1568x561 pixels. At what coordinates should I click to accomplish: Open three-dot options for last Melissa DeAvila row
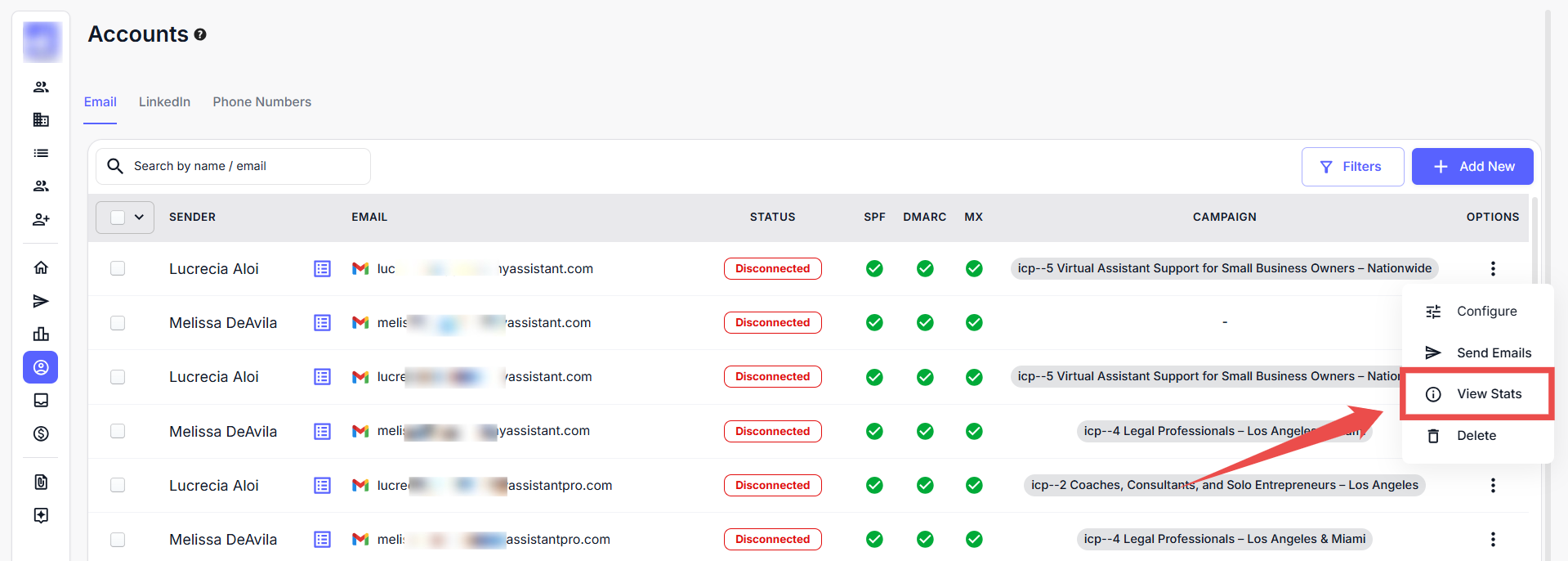coord(1492,539)
